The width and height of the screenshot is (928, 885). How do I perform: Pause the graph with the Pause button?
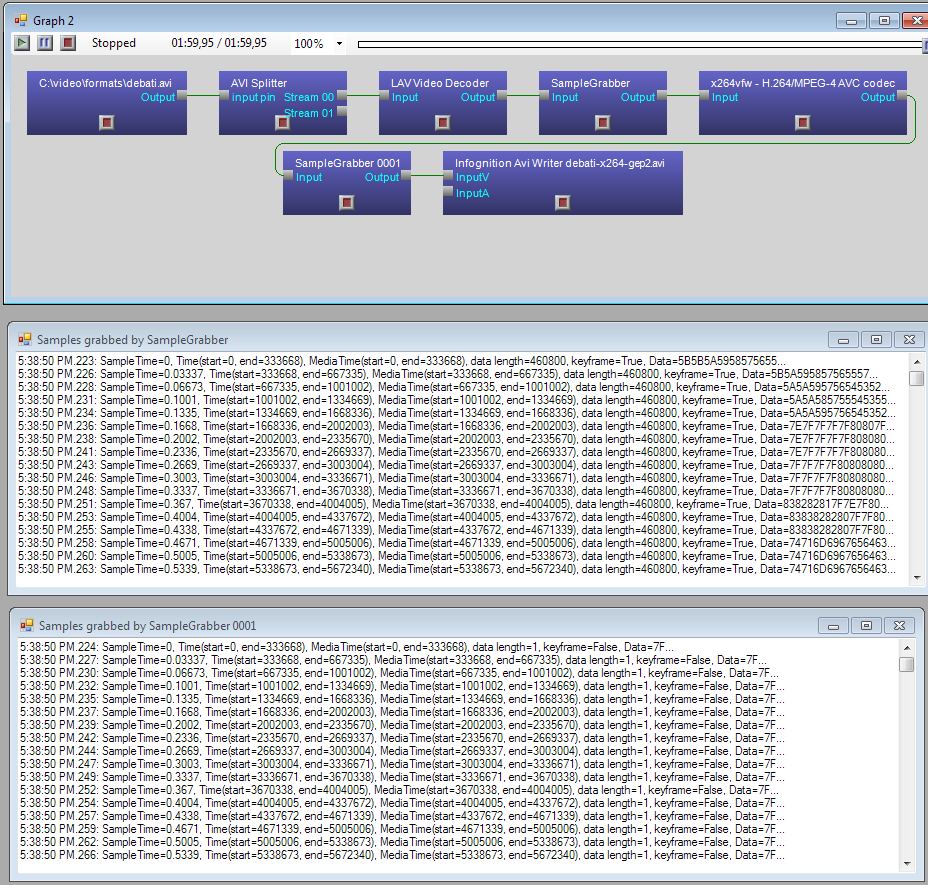pyautogui.click(x=45, y=43)
